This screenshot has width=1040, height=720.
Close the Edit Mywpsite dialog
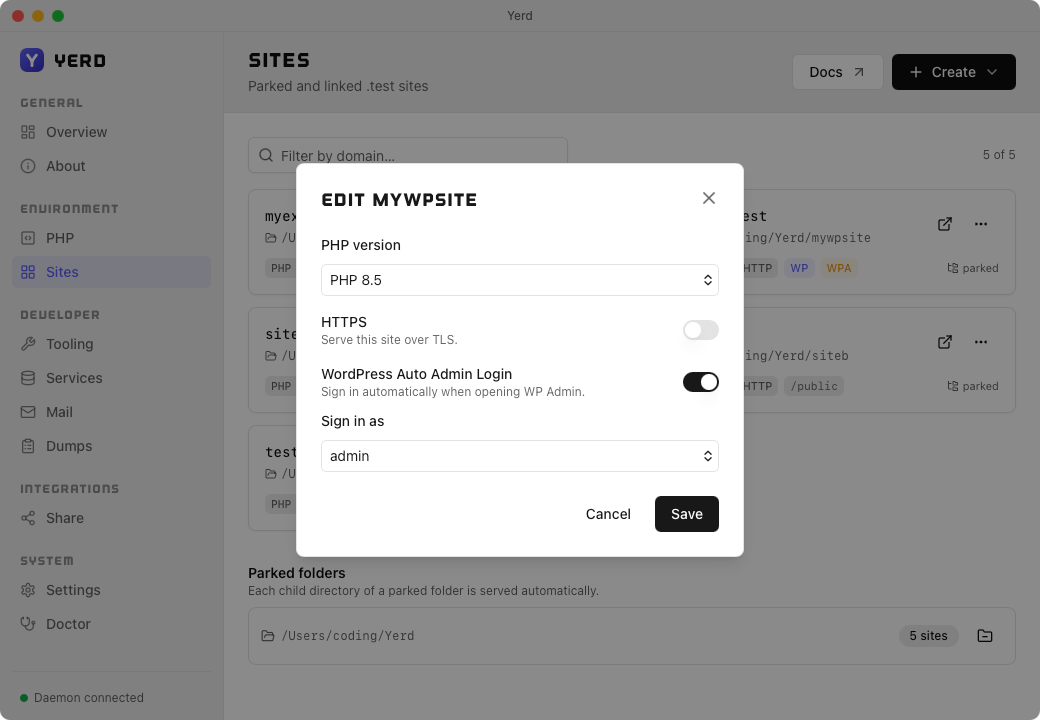(708, 198)
